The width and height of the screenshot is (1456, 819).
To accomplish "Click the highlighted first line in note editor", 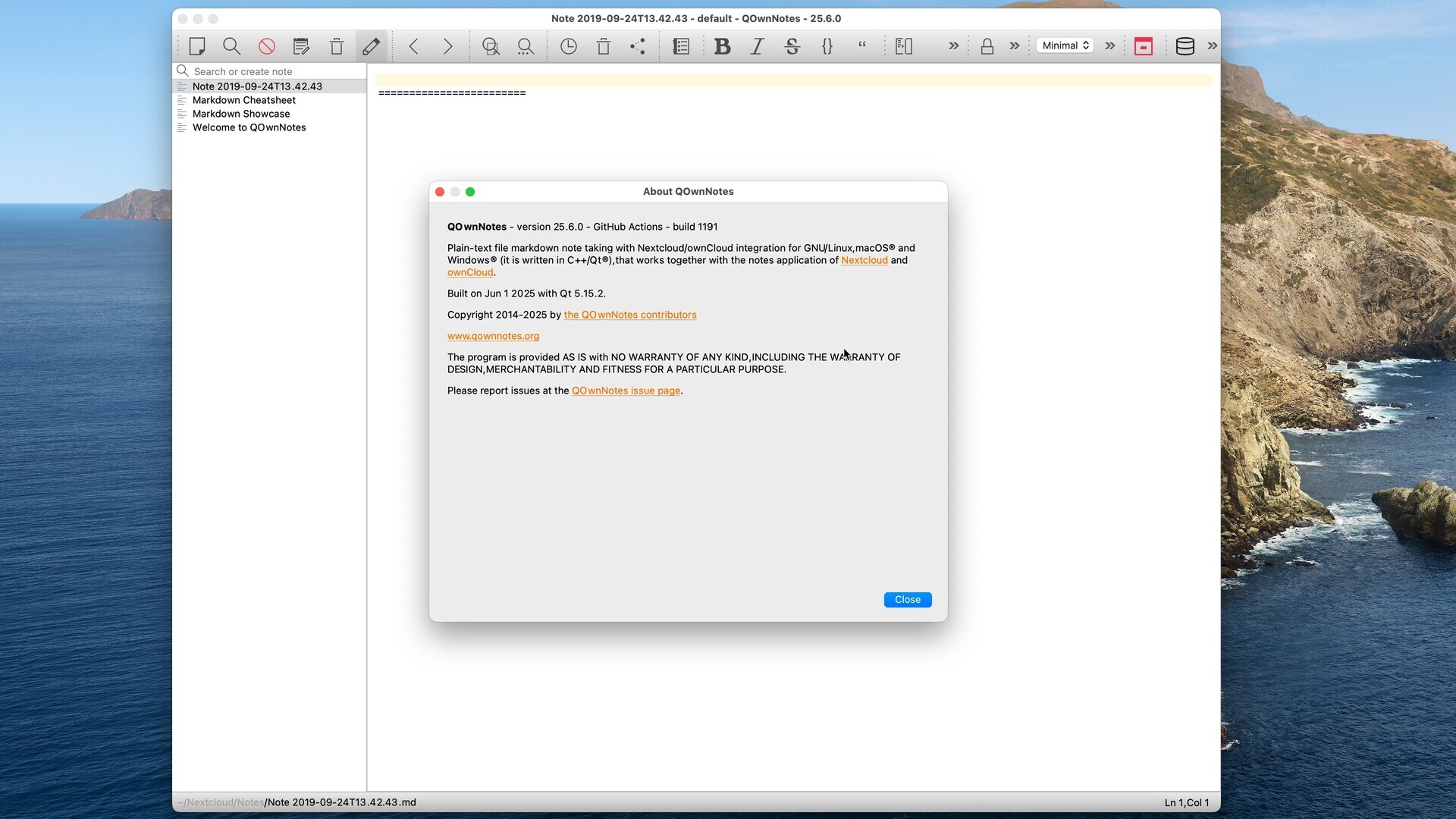I will [793, 80].
